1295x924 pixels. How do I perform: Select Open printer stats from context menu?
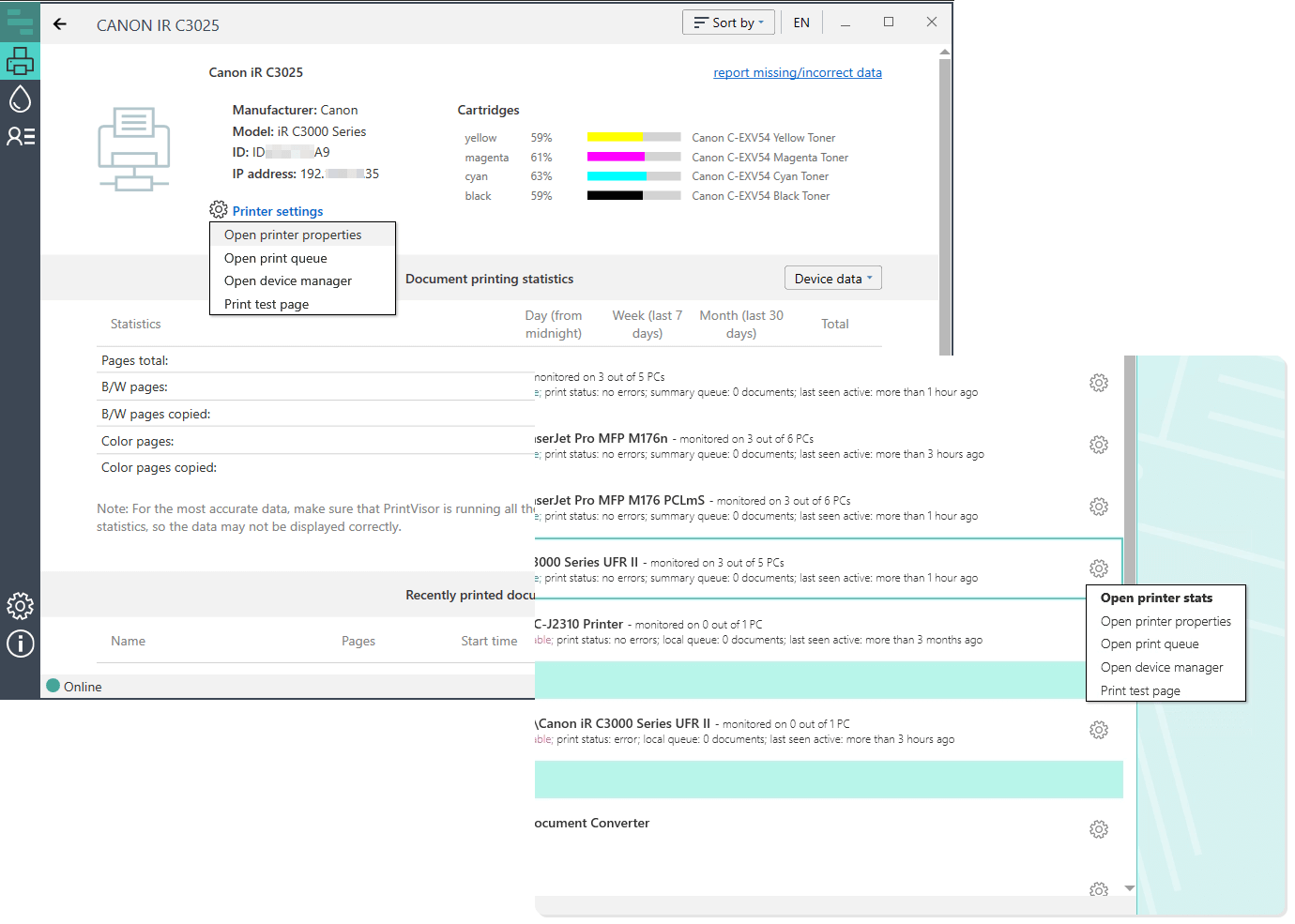(1156, 598)
